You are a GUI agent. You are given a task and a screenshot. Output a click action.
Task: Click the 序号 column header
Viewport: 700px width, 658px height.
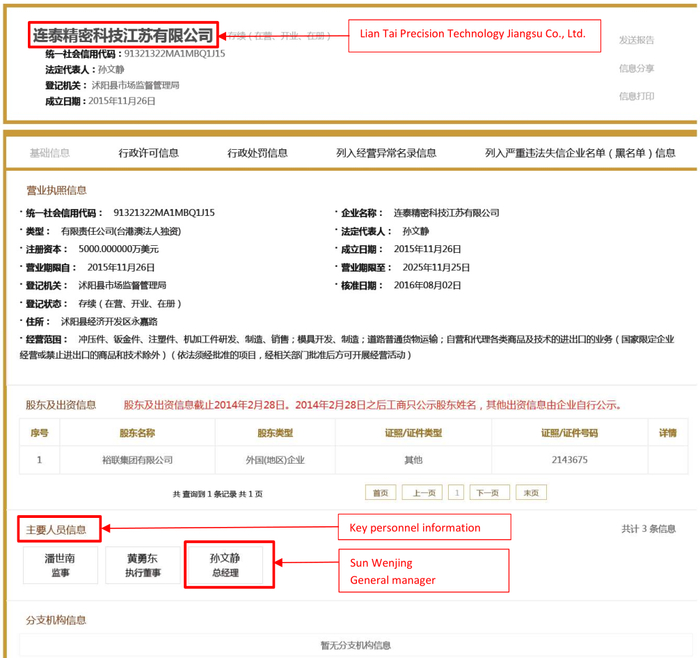click(x=39, y=433)
